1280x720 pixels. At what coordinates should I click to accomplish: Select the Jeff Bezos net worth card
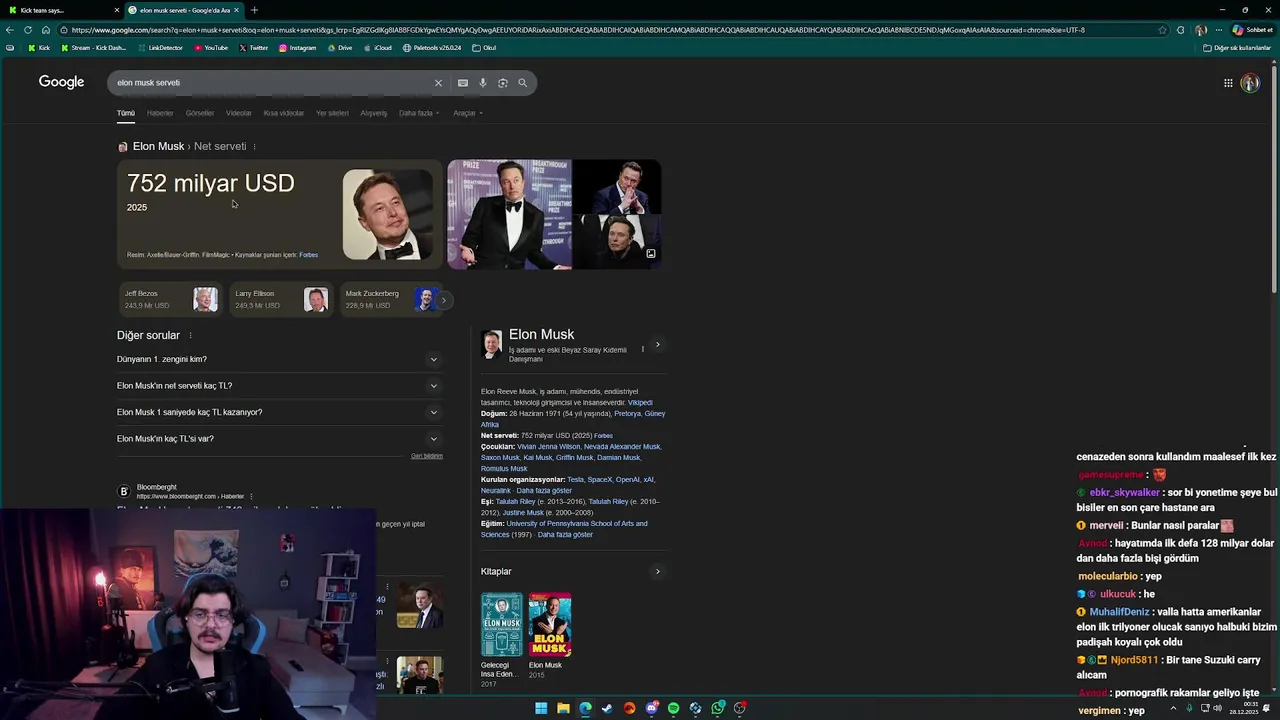pyautogui.click(x=169, y=299)
